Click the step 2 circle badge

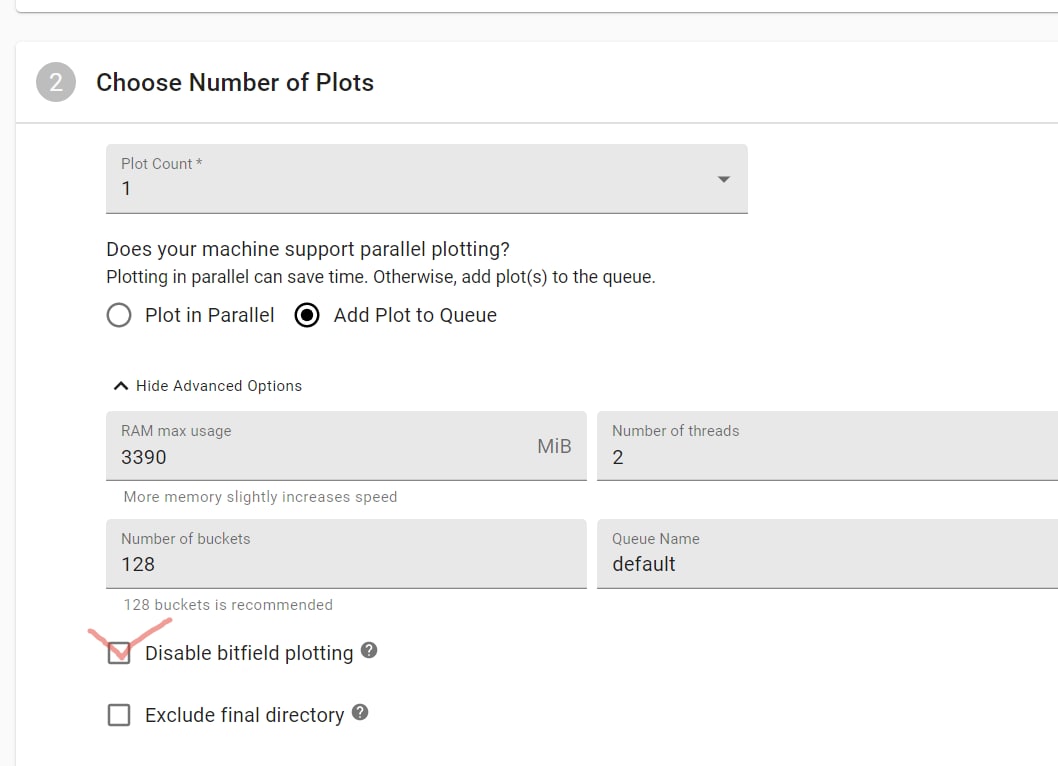(56, 82)
